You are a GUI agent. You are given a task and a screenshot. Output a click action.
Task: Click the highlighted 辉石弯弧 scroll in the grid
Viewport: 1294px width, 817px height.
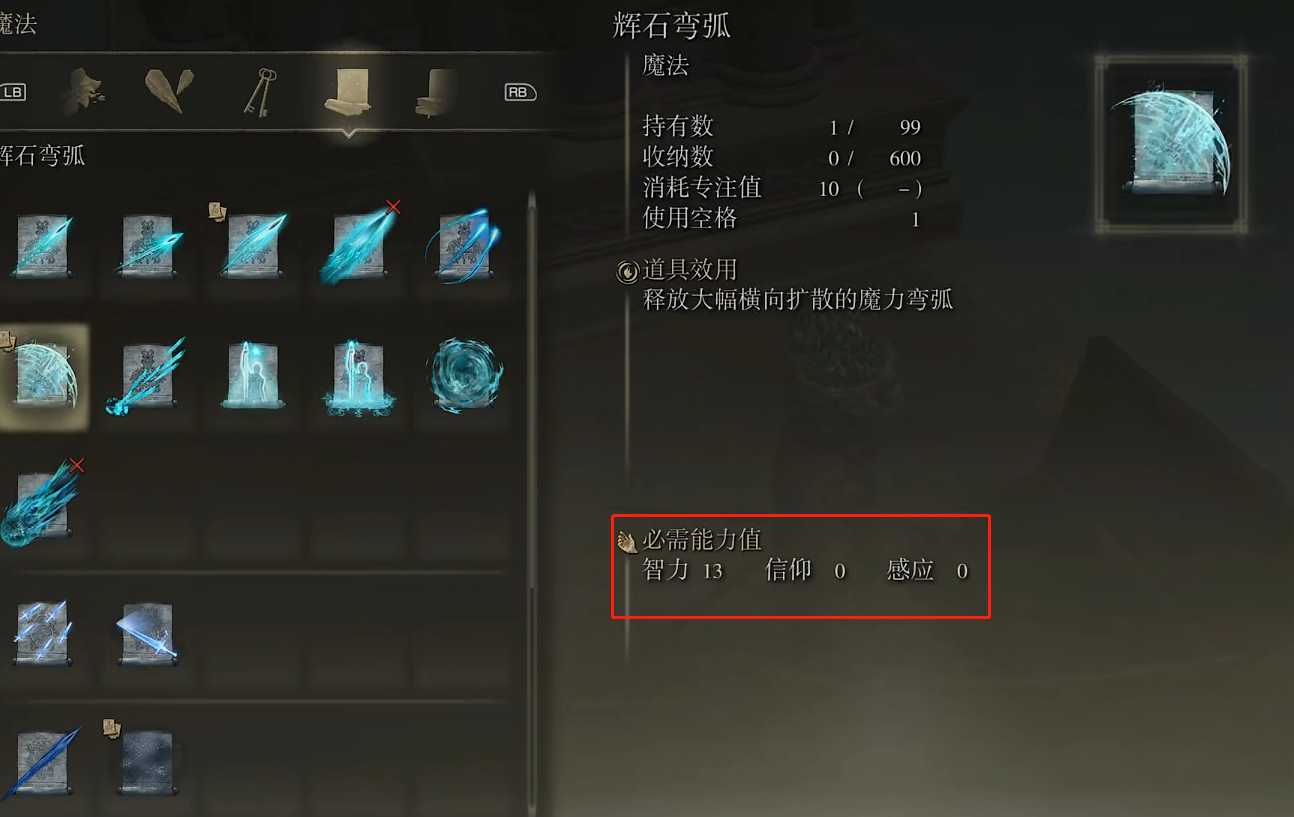[43, 376]
